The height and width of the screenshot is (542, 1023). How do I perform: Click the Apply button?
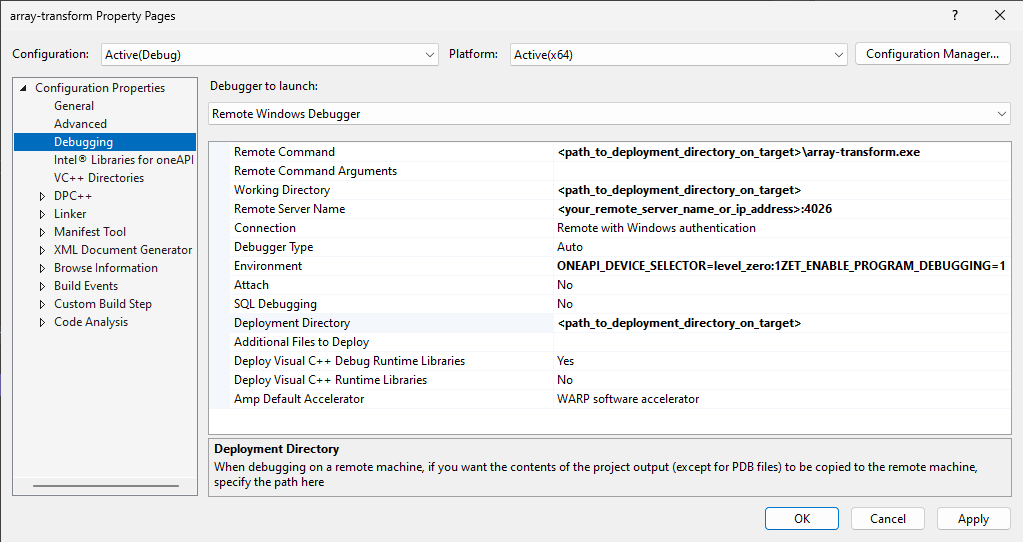(x=972, y=519)
